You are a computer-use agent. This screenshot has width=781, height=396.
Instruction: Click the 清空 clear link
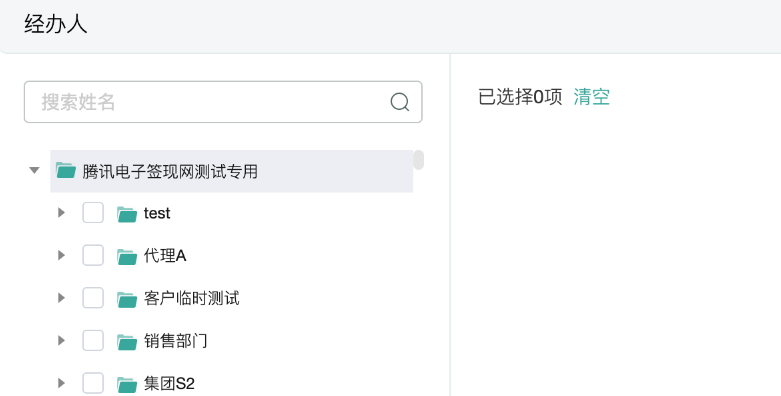click(x=592, y=97)
